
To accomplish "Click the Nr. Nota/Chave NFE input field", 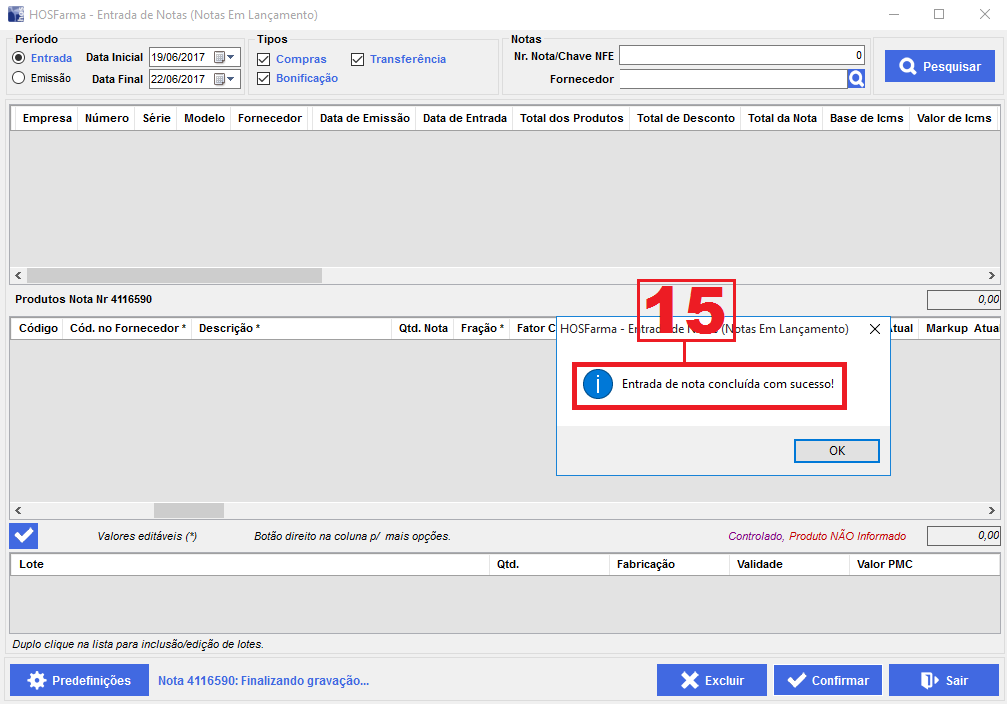I will point(741,56).
